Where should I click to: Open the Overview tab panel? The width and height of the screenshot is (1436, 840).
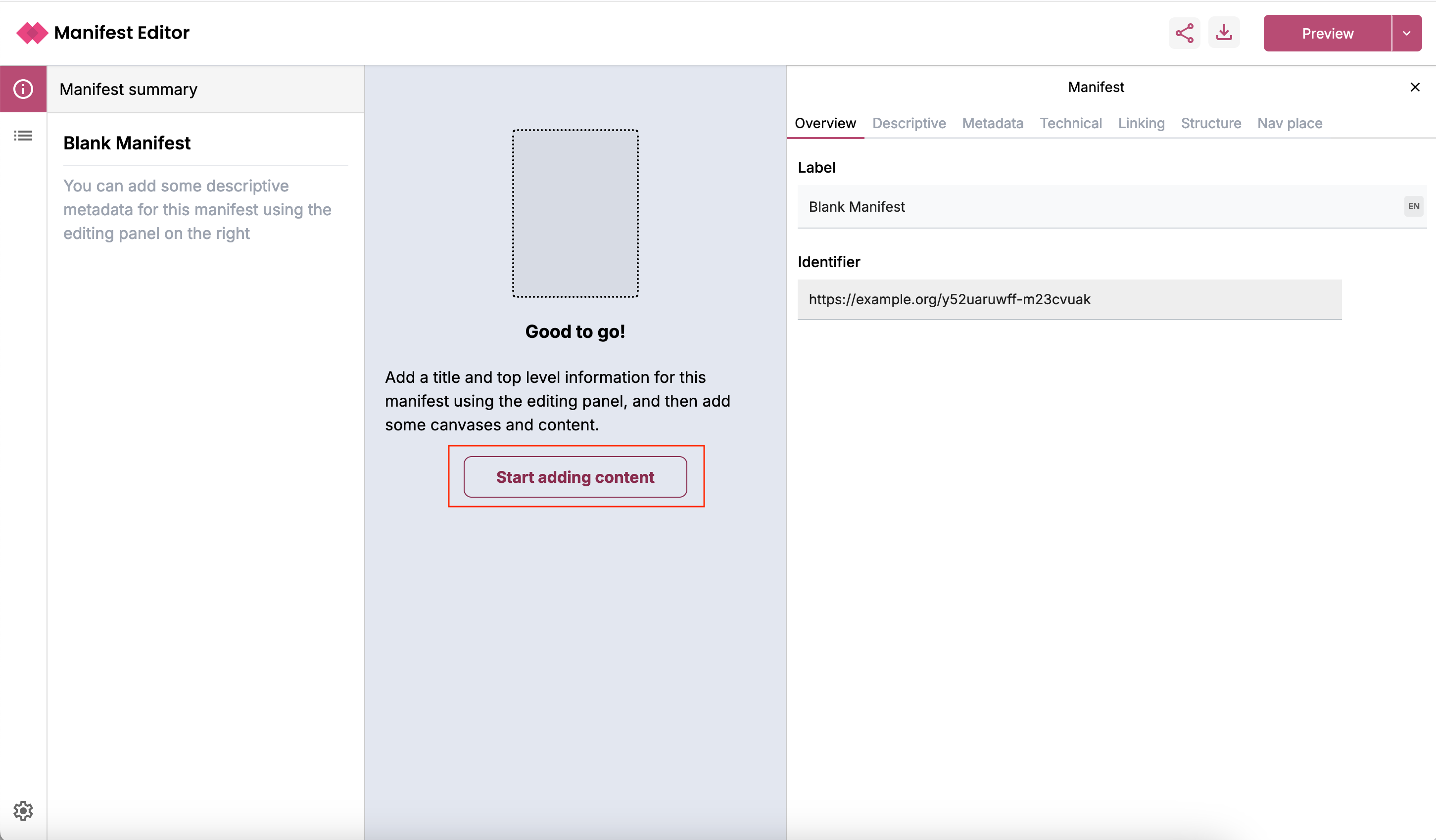pyautogui.click(x=826, y=122)
